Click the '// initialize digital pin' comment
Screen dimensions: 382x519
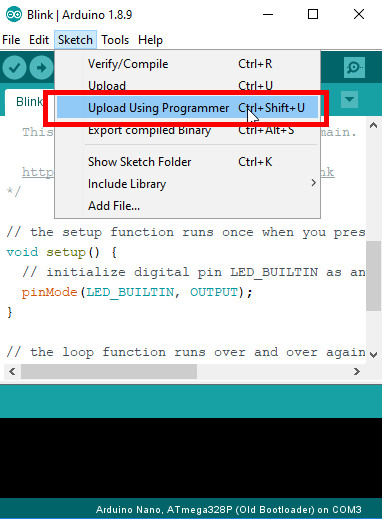pos(193,272)
